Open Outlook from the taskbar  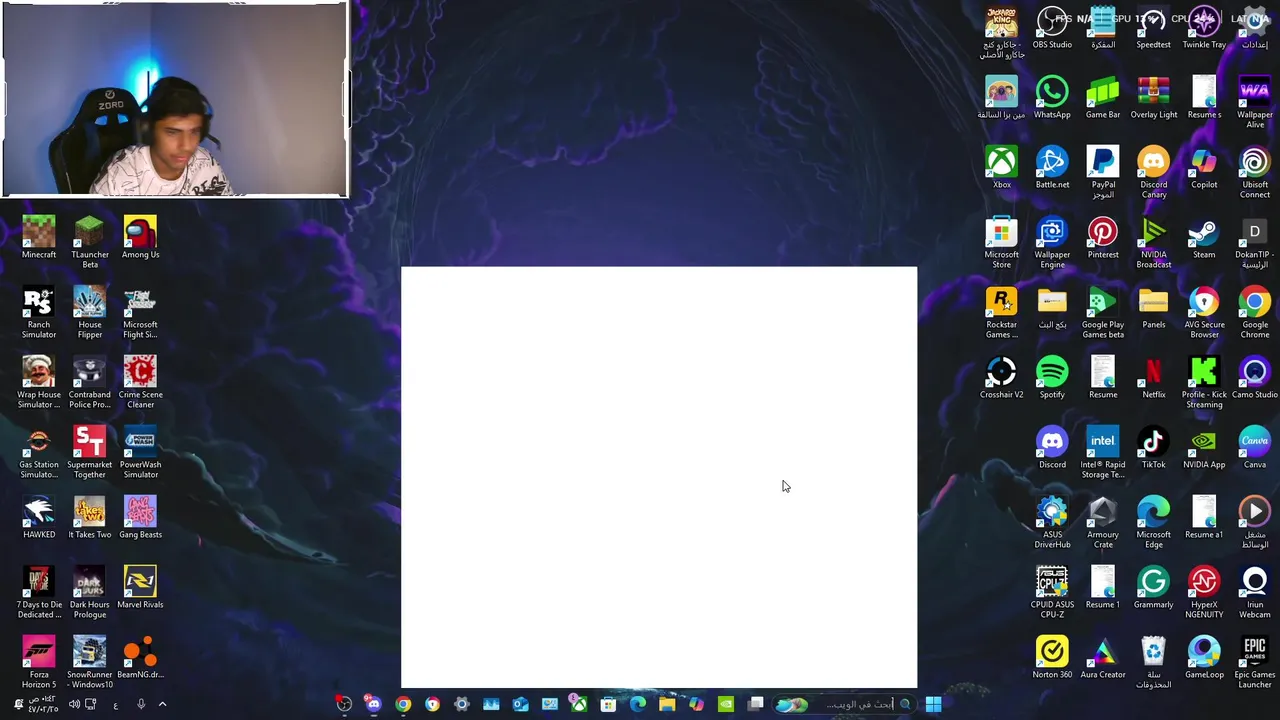(x=520, y=704)
